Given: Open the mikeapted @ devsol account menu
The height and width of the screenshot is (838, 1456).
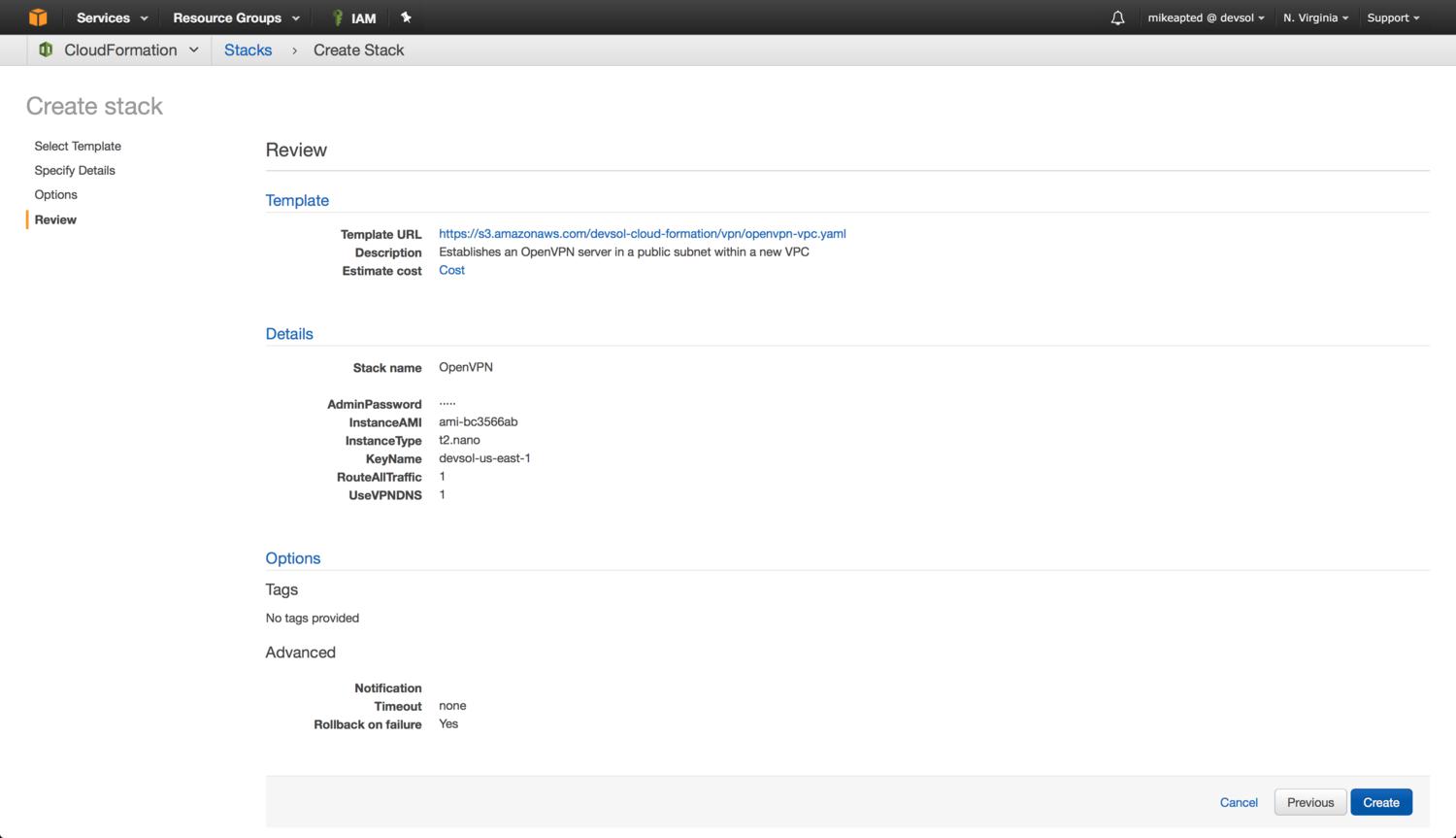Looking at the screenshot, I should point(1206,17).
